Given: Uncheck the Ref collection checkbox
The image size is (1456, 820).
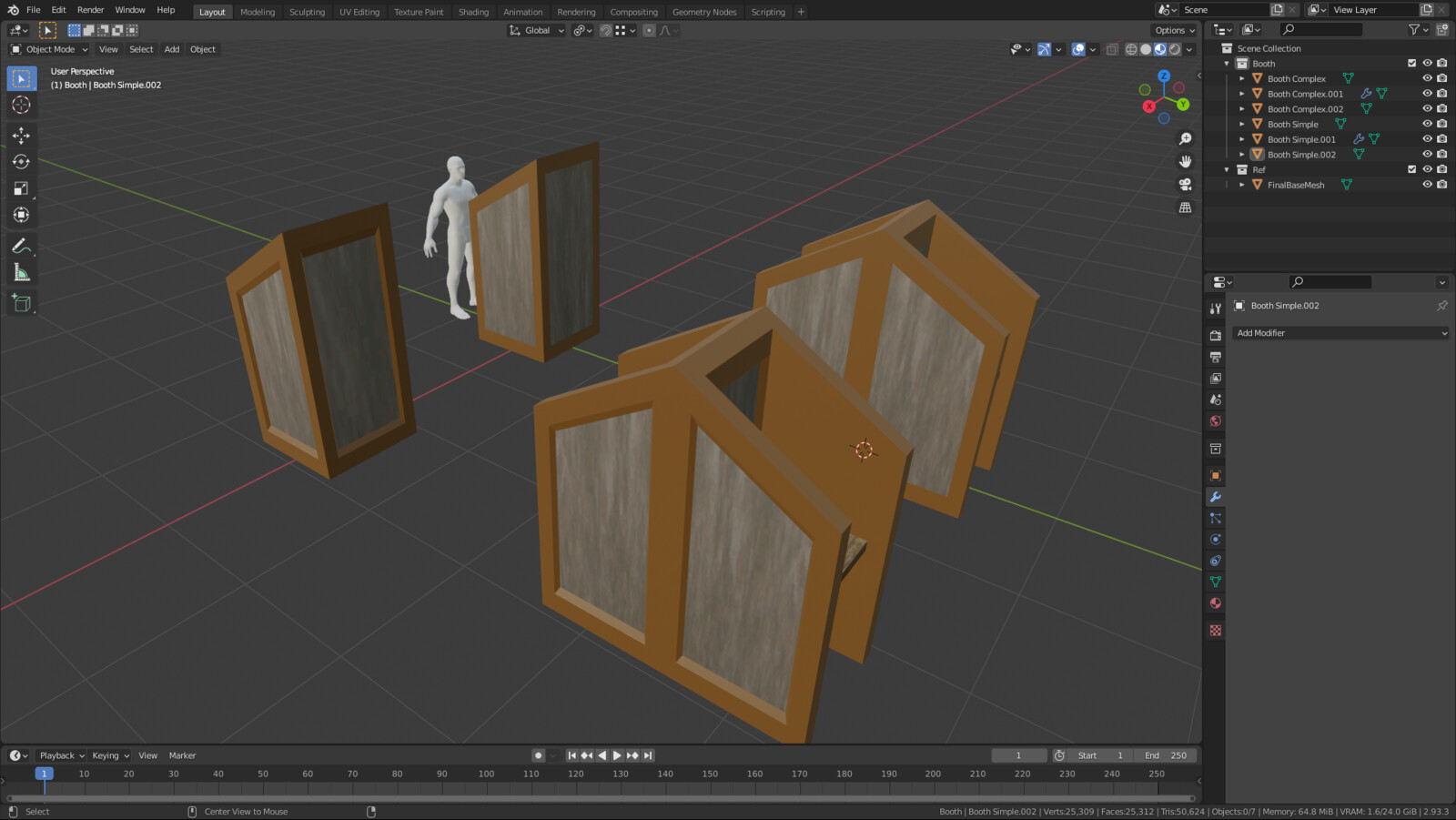Looking at the screenshot, I should (x=1412, y=169).
